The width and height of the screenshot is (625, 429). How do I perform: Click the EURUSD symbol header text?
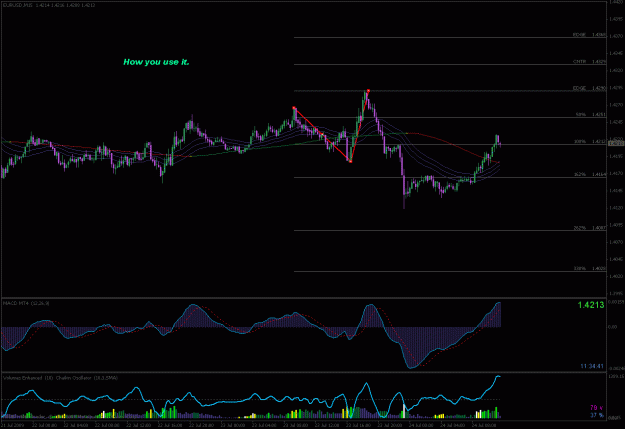(49, 5)
